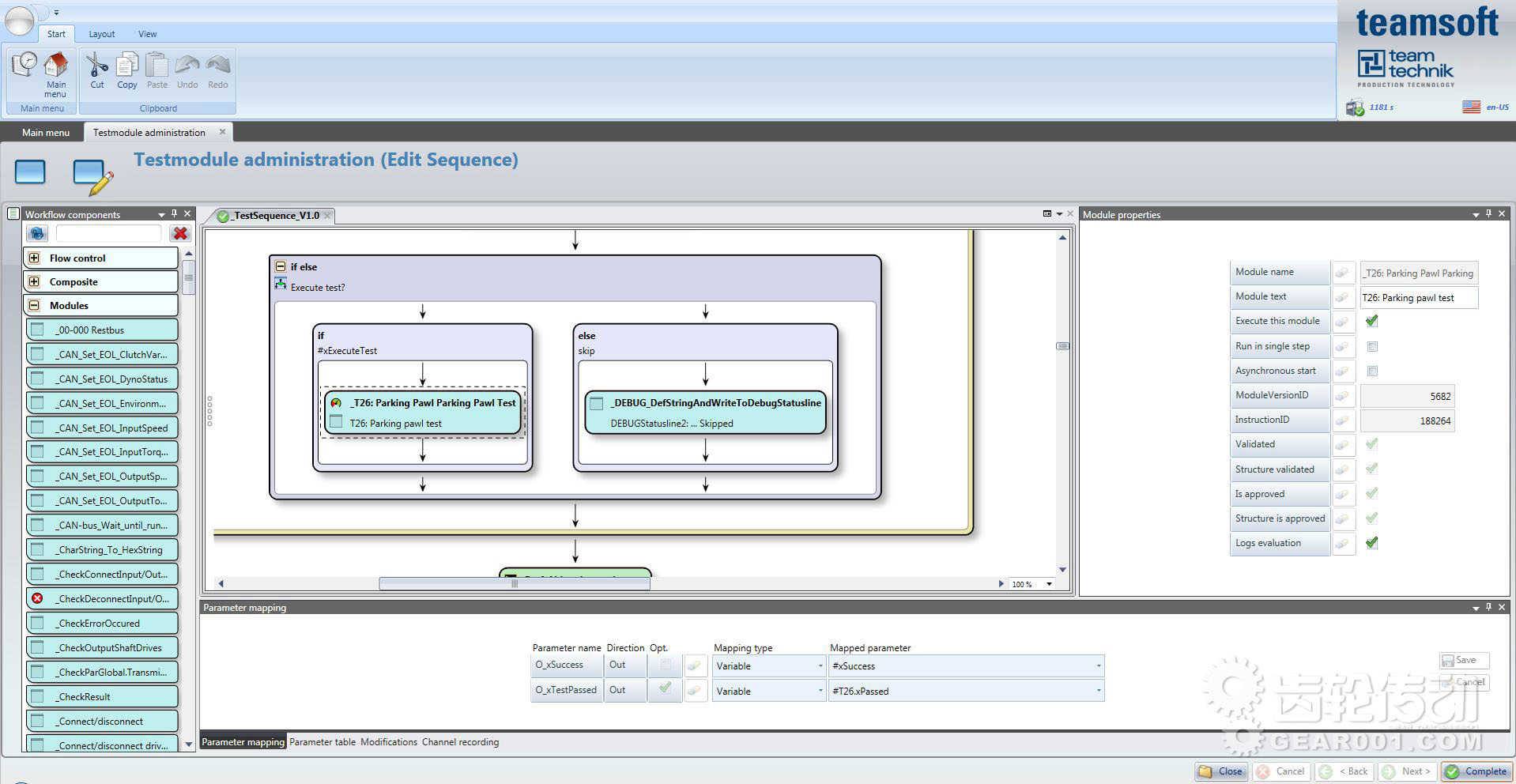Click the Close button at bottom
1516x784 pixels.
point(1221,771)
